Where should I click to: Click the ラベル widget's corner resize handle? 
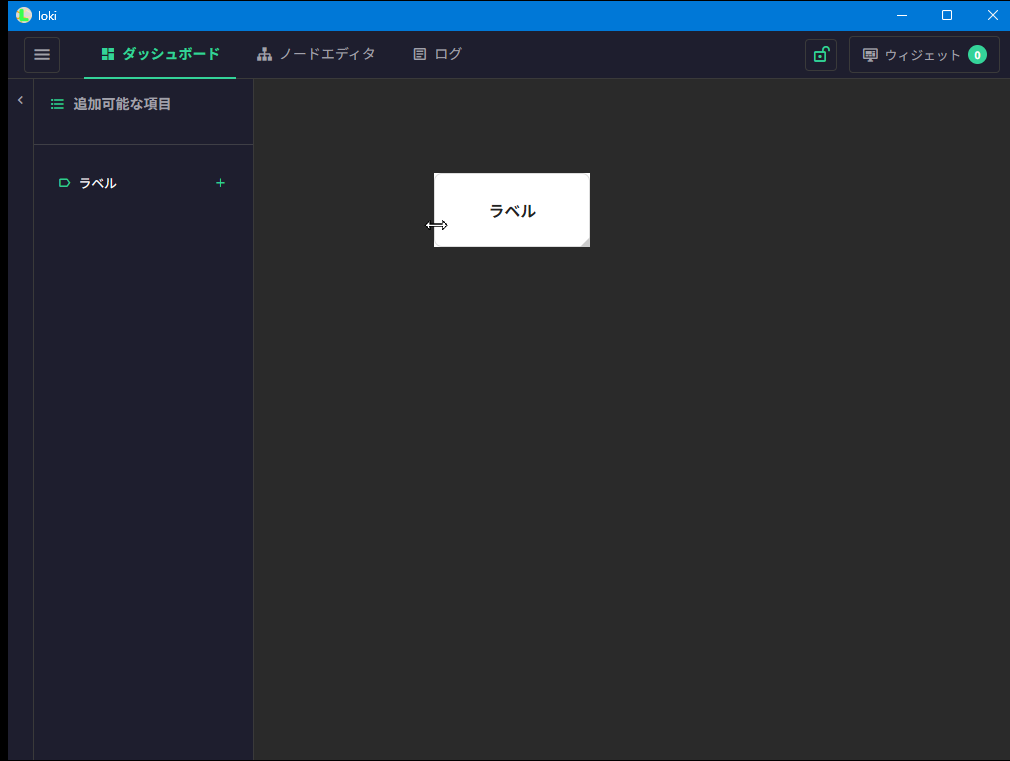[585, 242]
